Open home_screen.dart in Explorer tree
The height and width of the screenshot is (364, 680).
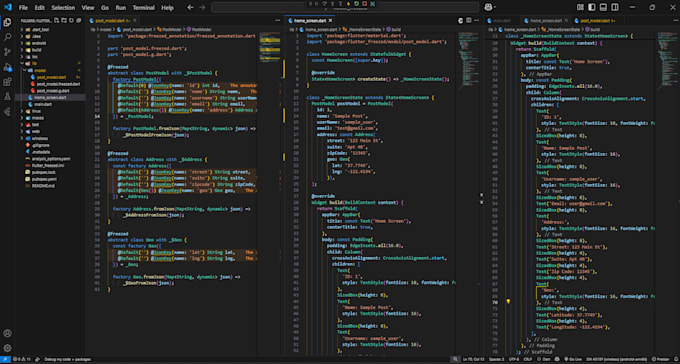(x=50, y=98)
